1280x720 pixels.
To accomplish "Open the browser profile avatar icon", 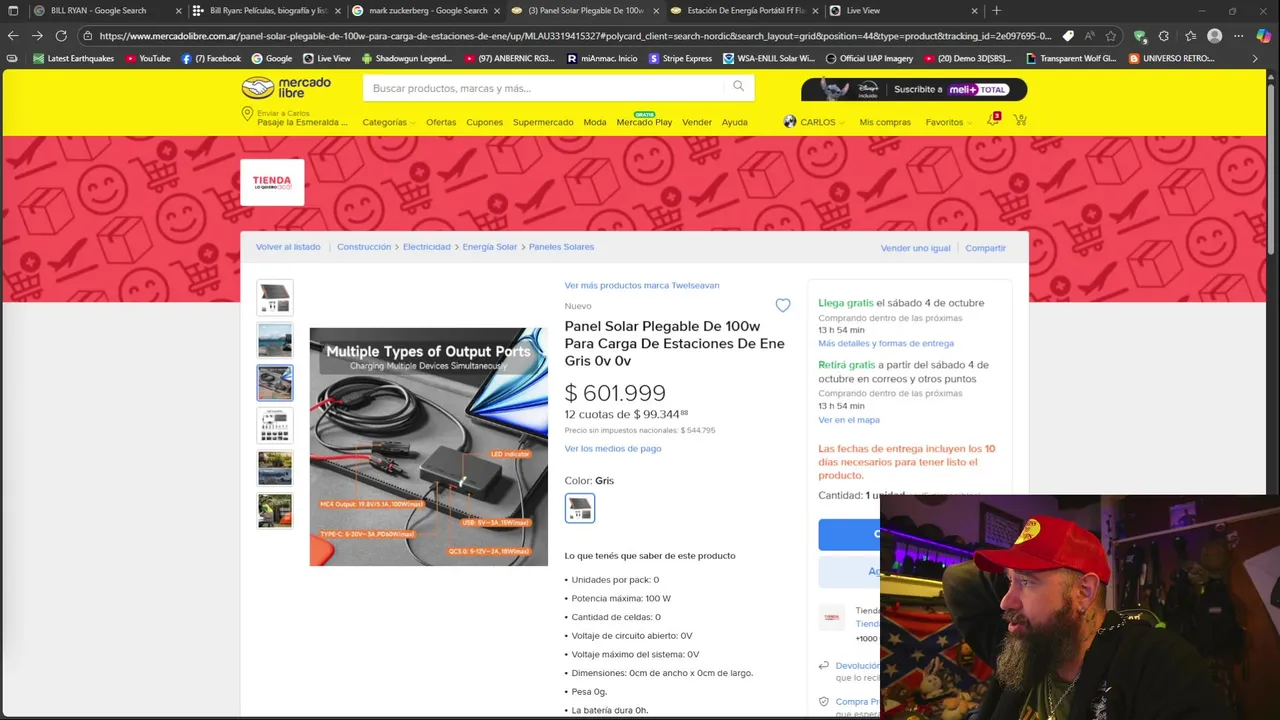I will coord(1214,36).
